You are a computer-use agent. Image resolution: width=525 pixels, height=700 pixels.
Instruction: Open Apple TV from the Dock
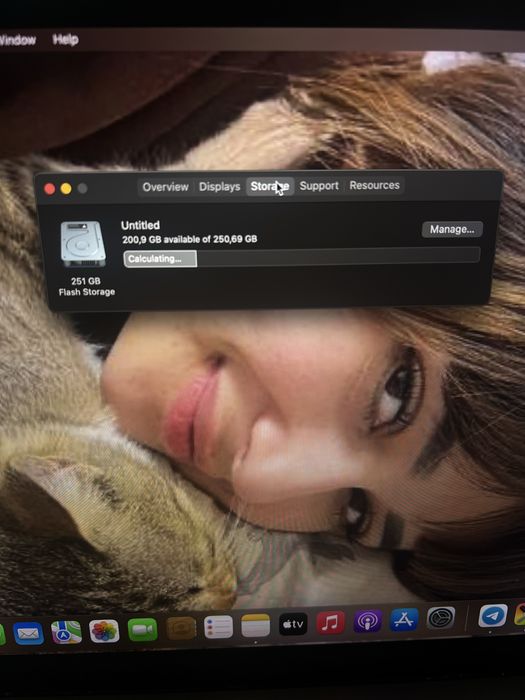(x=293, y=624)
